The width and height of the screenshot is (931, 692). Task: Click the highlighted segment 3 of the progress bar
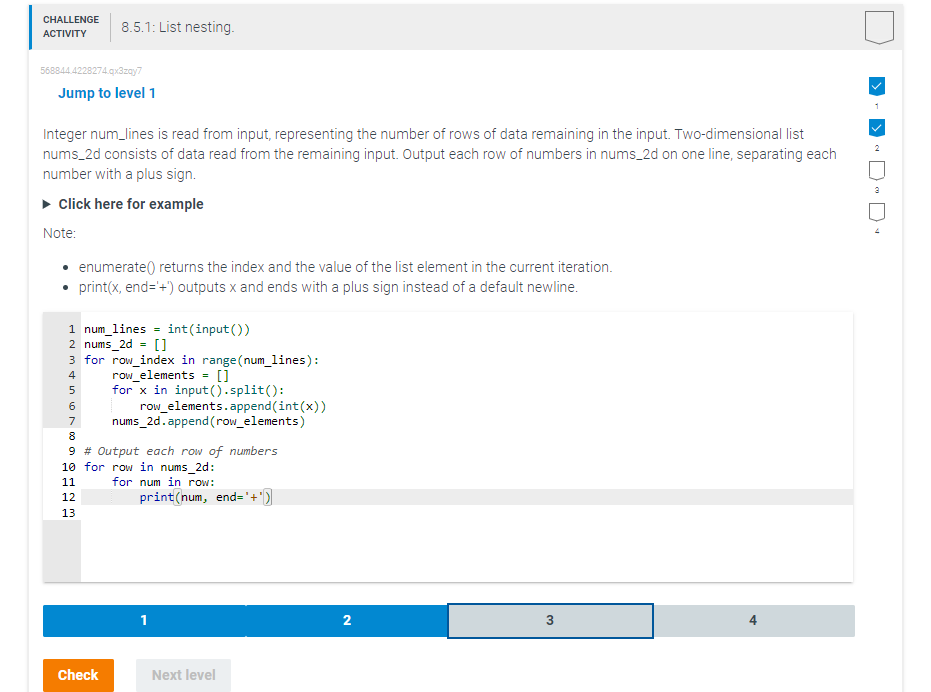[x=550, y=620]
